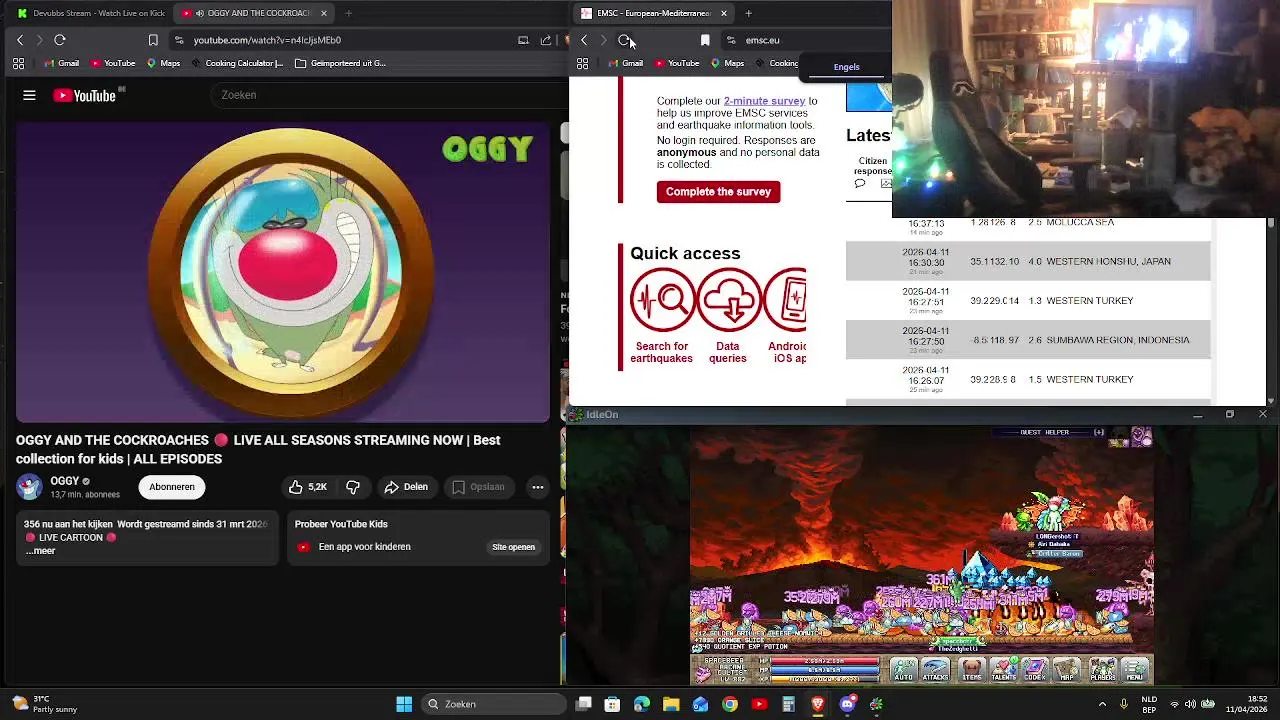Open Gmail bookmark in left browser
This screenshot has width=1280, height=720.
pyautogui.click(x=61, y=63)
